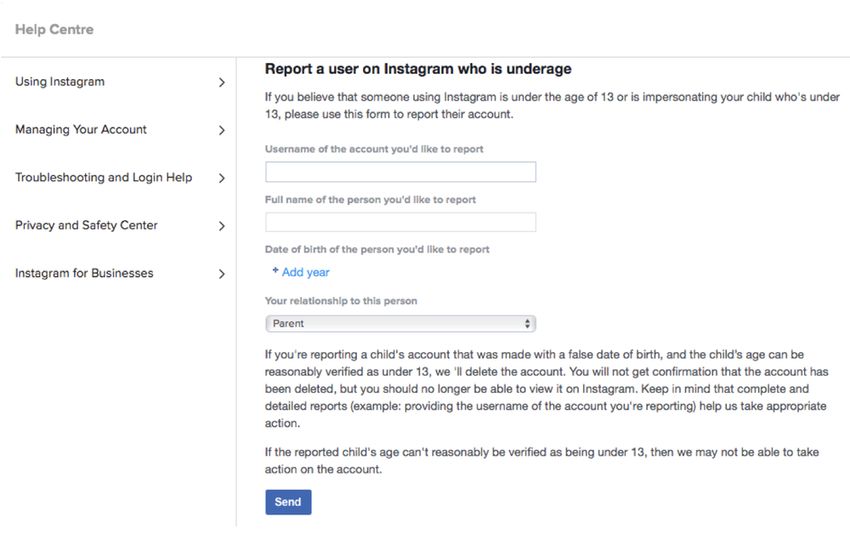Go to Help Centre heading link
The image size is (850, 545).
[54, 29]
